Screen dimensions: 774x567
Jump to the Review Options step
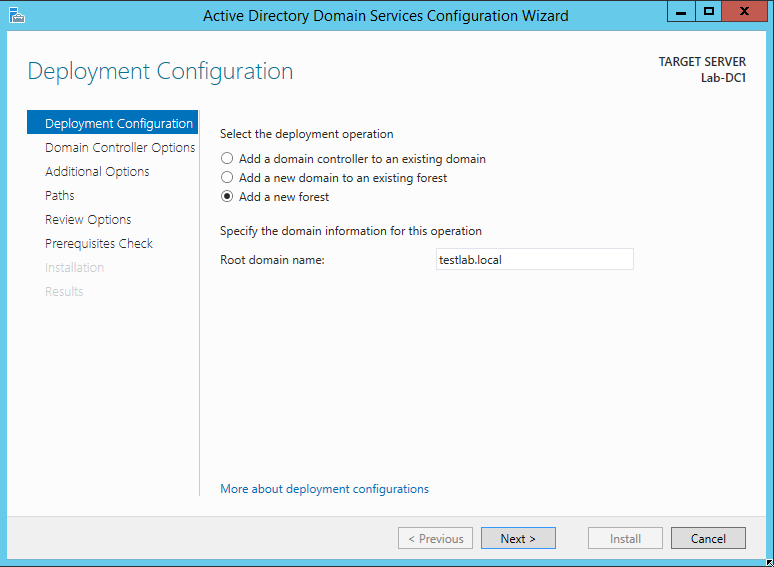pyautogui.click(x=88, y=220)
